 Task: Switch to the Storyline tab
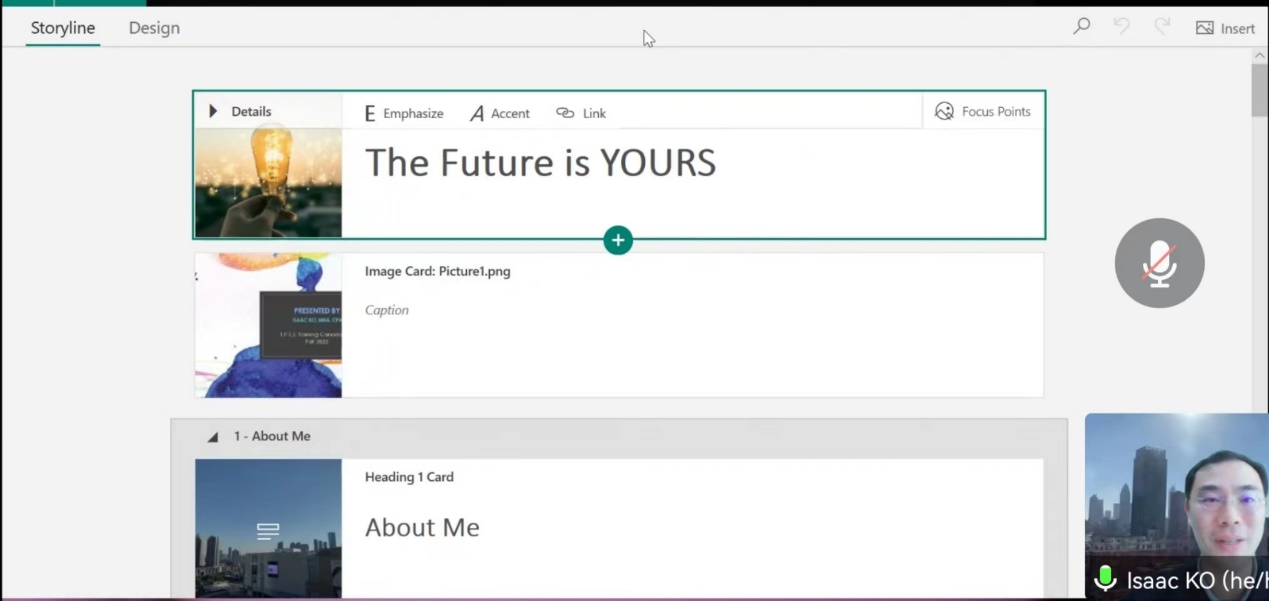[x=63, y=28]
